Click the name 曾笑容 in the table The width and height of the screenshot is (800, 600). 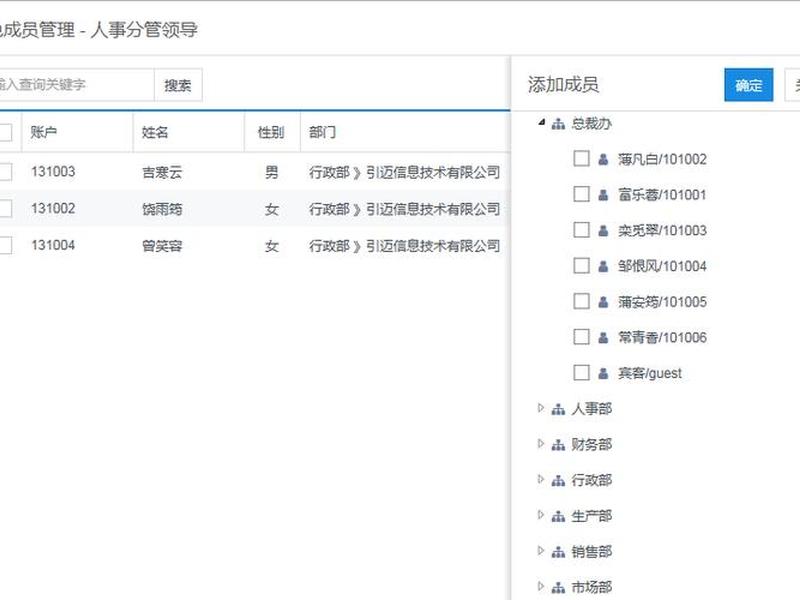pos(162,246)
